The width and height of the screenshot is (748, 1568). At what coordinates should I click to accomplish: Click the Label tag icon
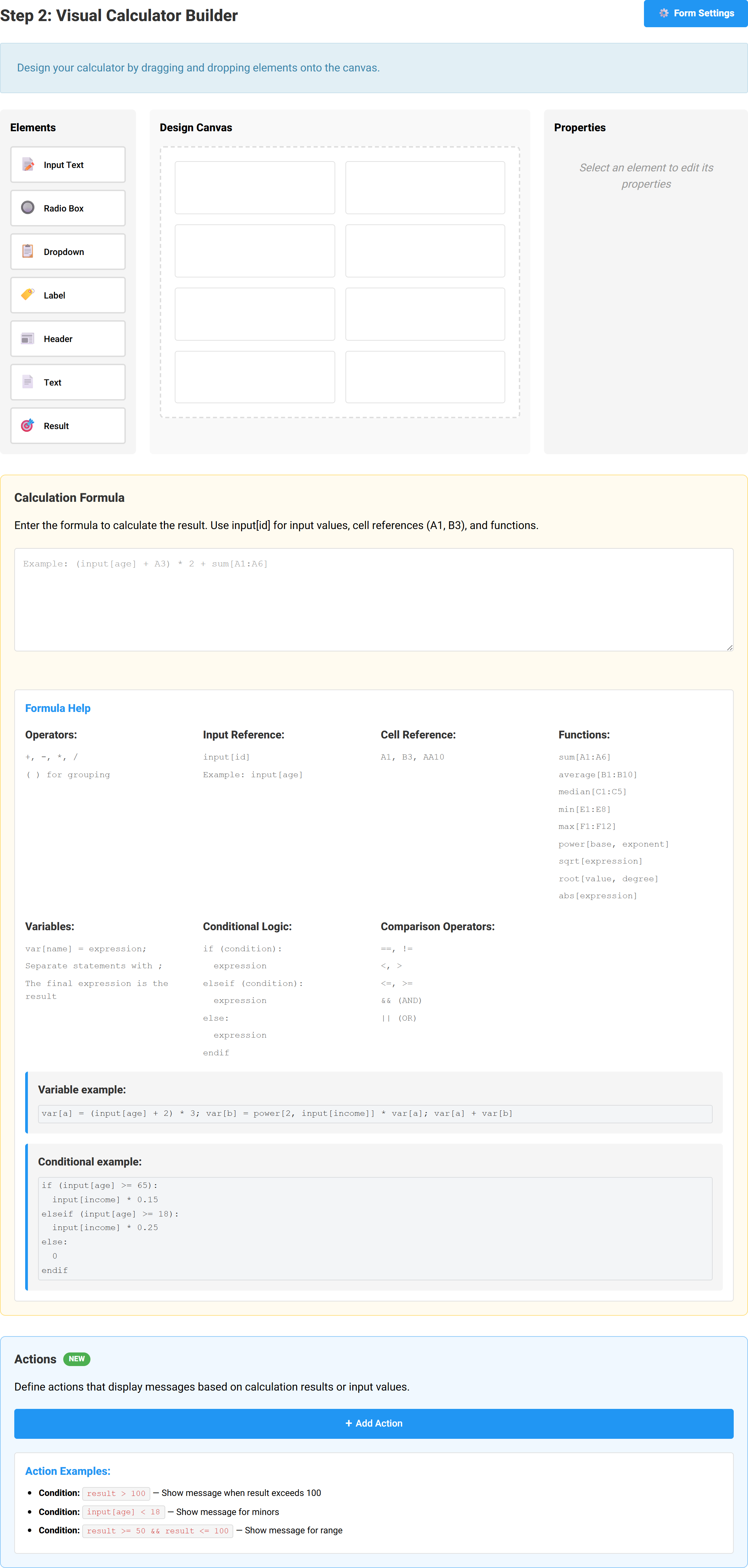28,295
